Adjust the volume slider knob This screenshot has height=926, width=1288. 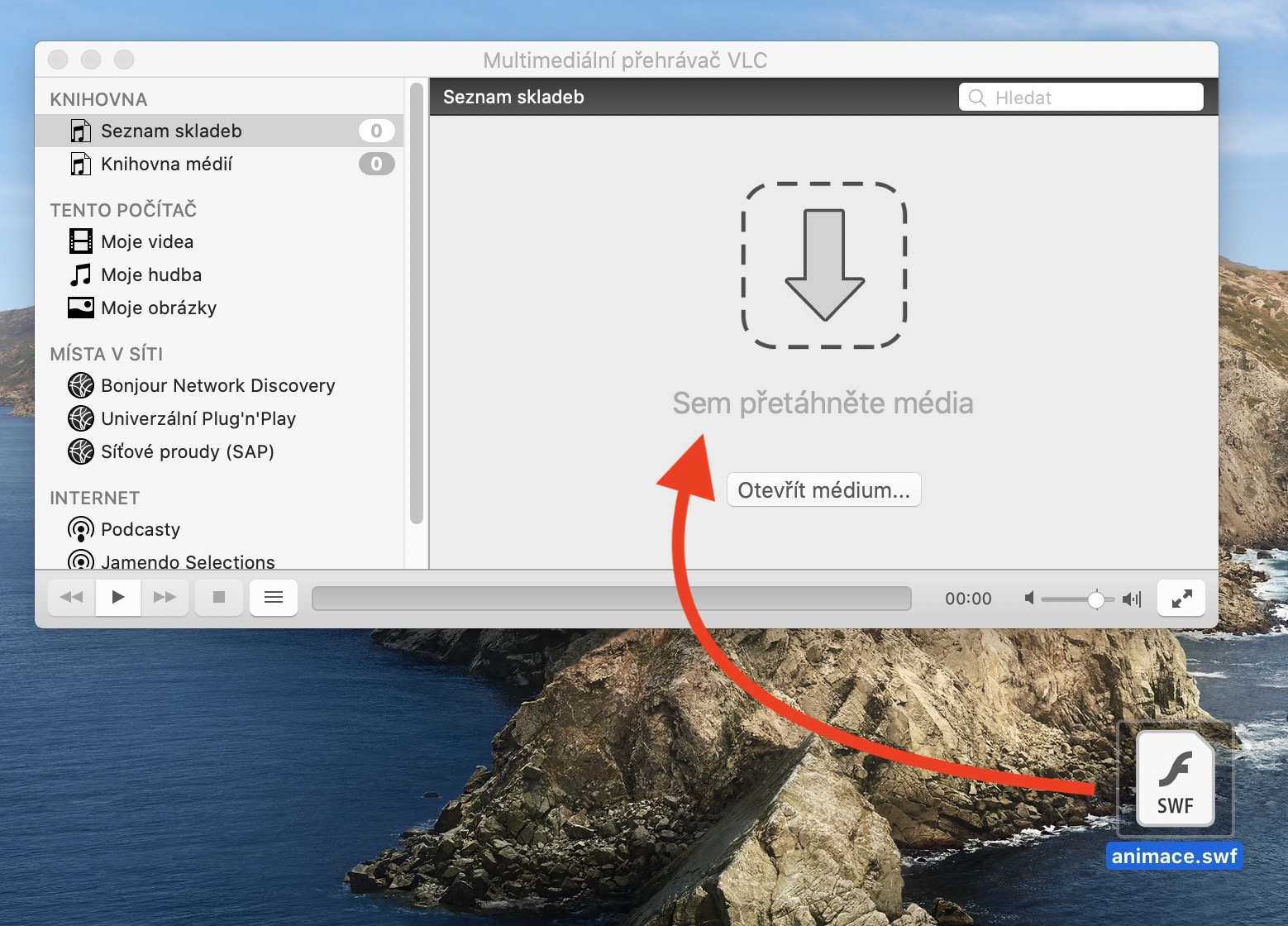1096,599
